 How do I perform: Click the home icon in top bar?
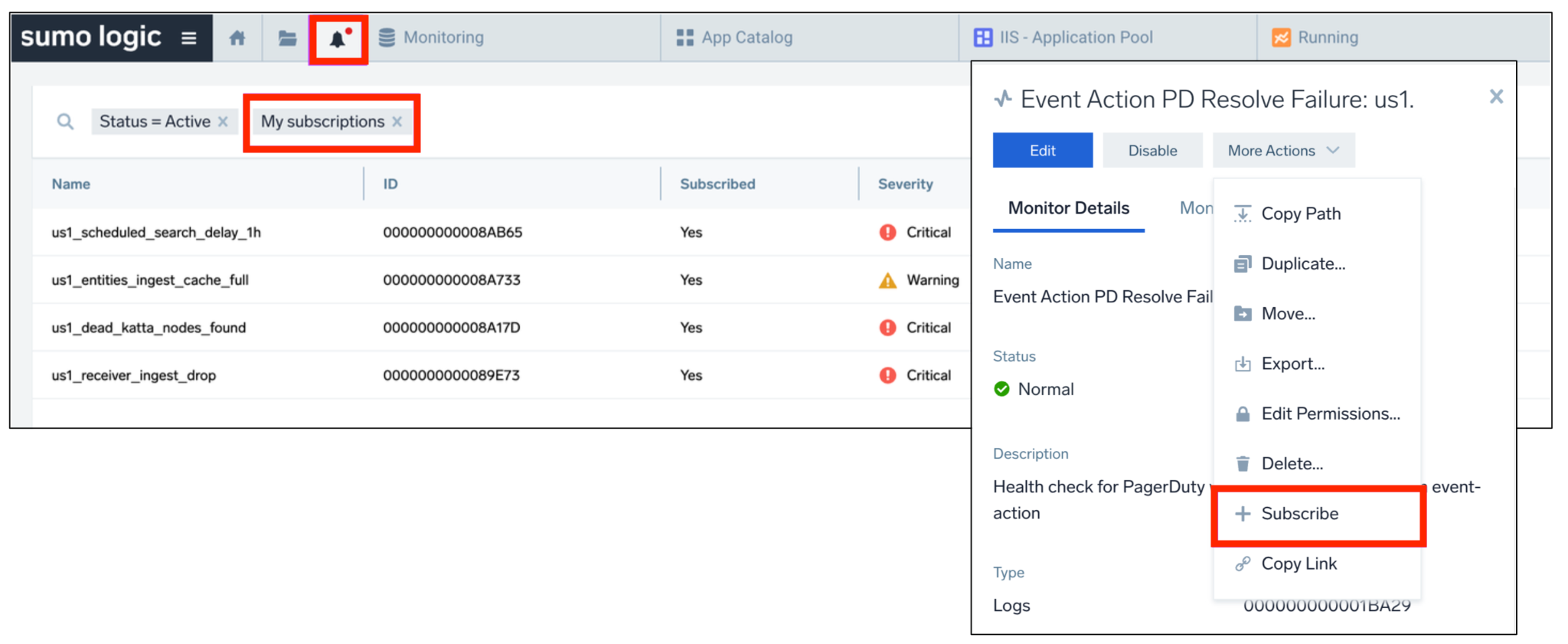(237, 38)
